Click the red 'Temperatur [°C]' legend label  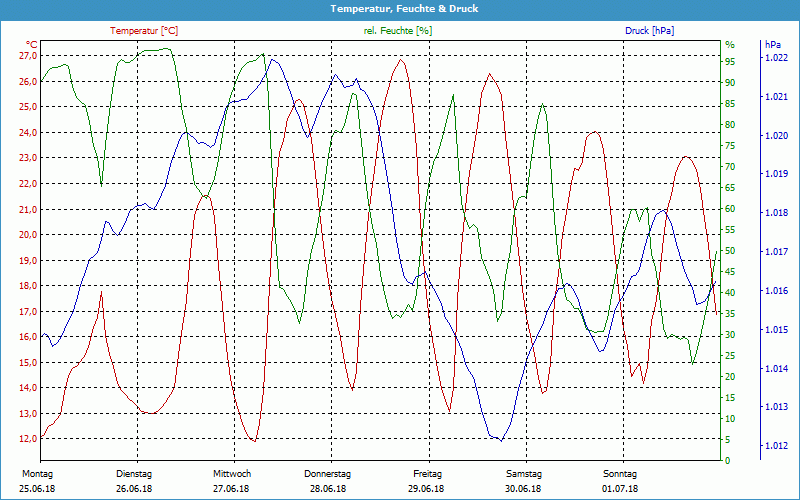pyautogui.click(x=144, y=31)
